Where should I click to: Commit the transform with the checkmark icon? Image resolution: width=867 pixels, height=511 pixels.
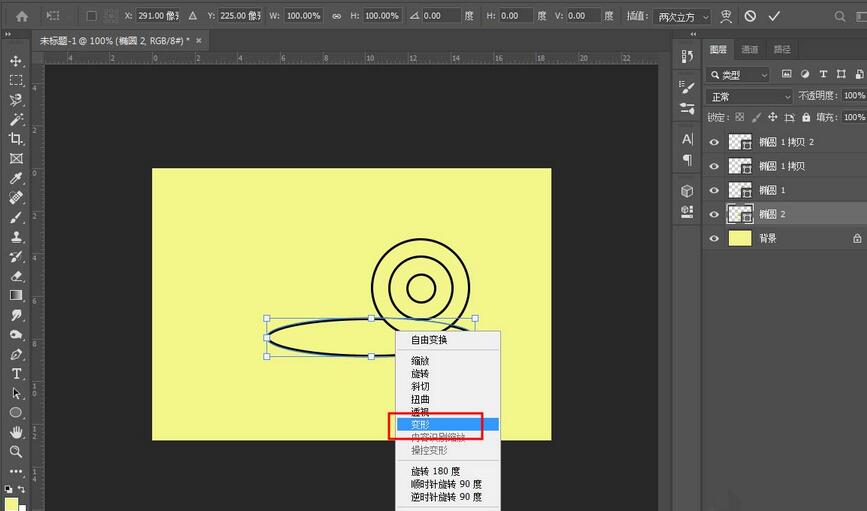(x=773, y=16)
